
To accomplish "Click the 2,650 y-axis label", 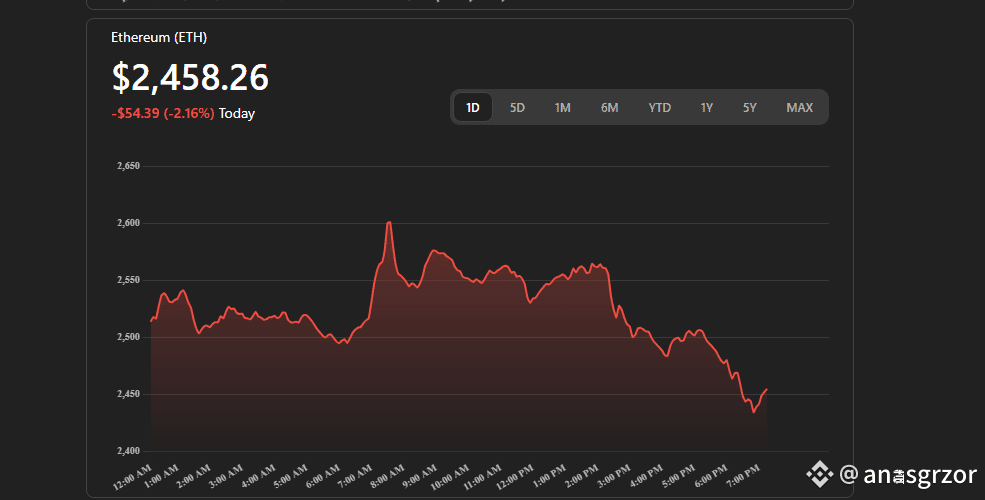I will pos(128,166).
